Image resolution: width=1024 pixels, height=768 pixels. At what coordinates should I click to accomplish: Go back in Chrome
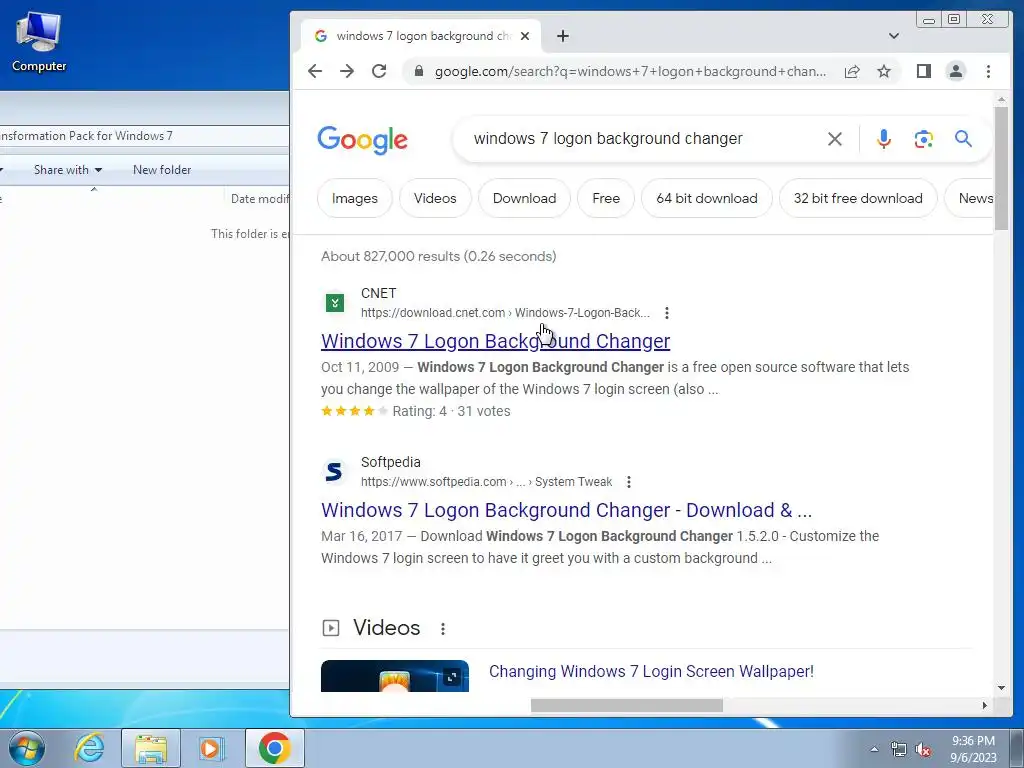[x=315, y=71]
